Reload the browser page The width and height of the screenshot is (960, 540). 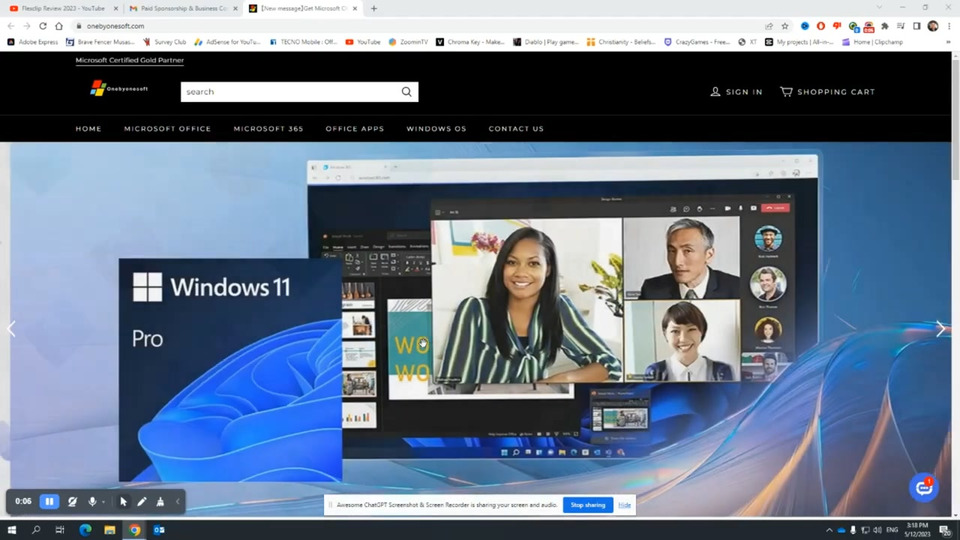[43, 26]
